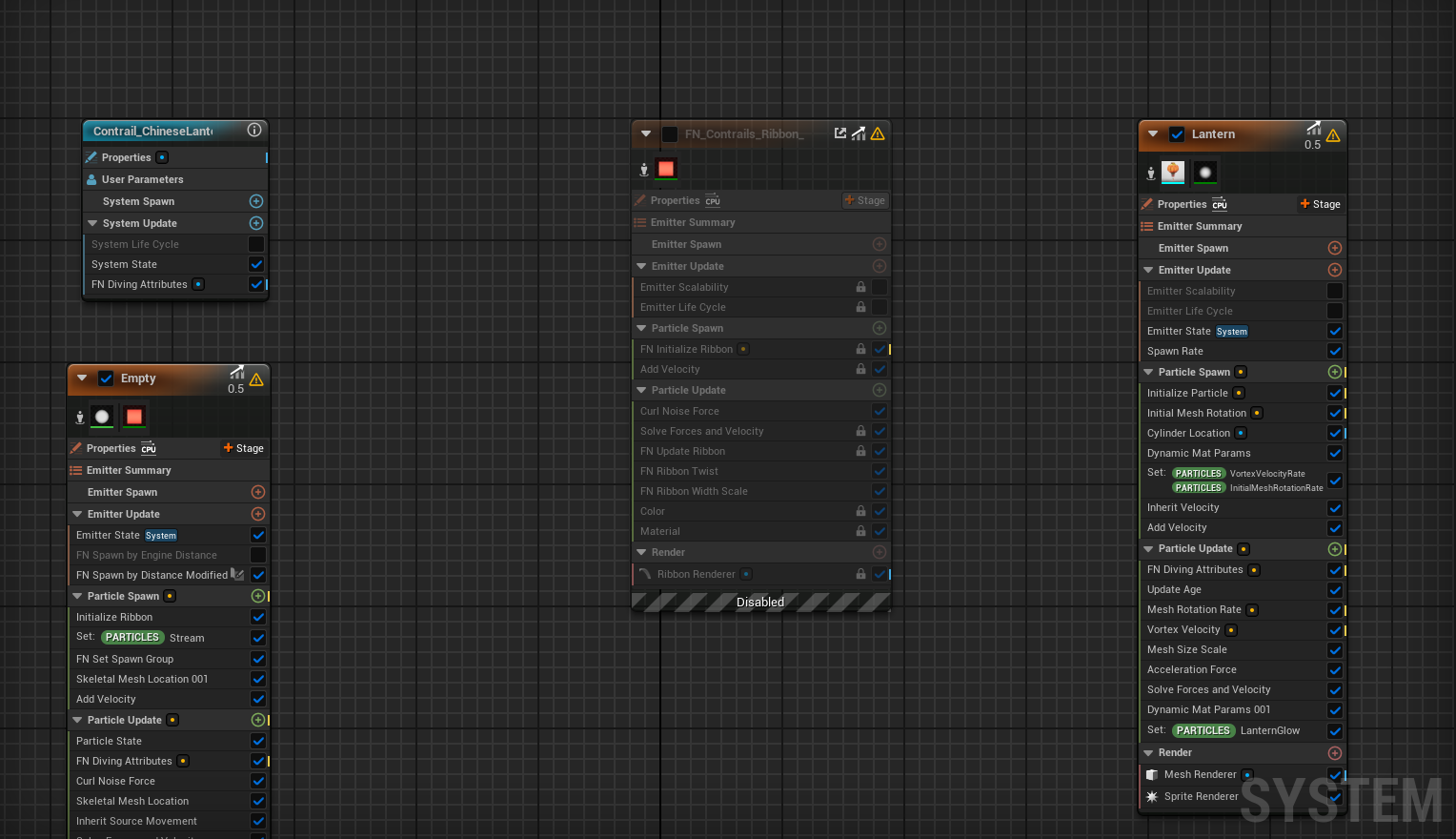Collapse the Empty emitter node

point(82,379)
